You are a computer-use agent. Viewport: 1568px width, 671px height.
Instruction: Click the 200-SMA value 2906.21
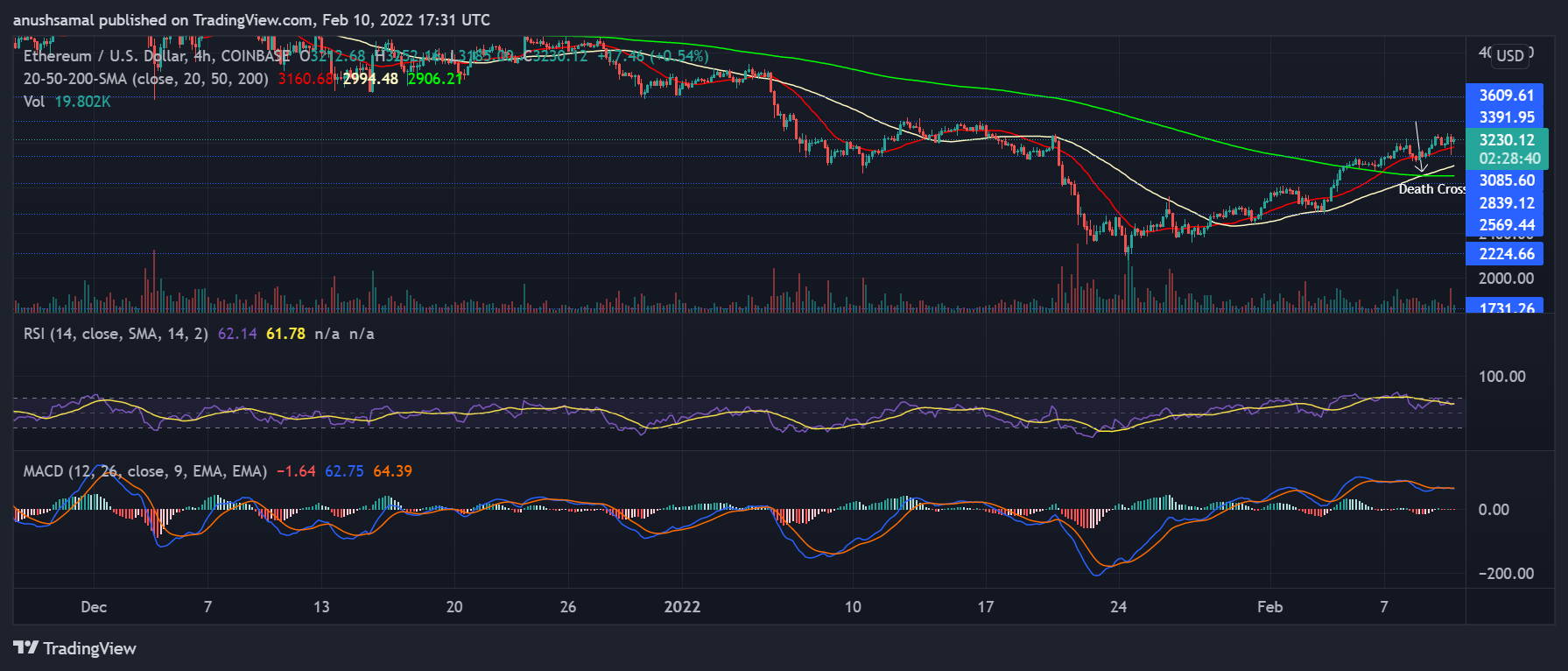click(x=435, y=79)
